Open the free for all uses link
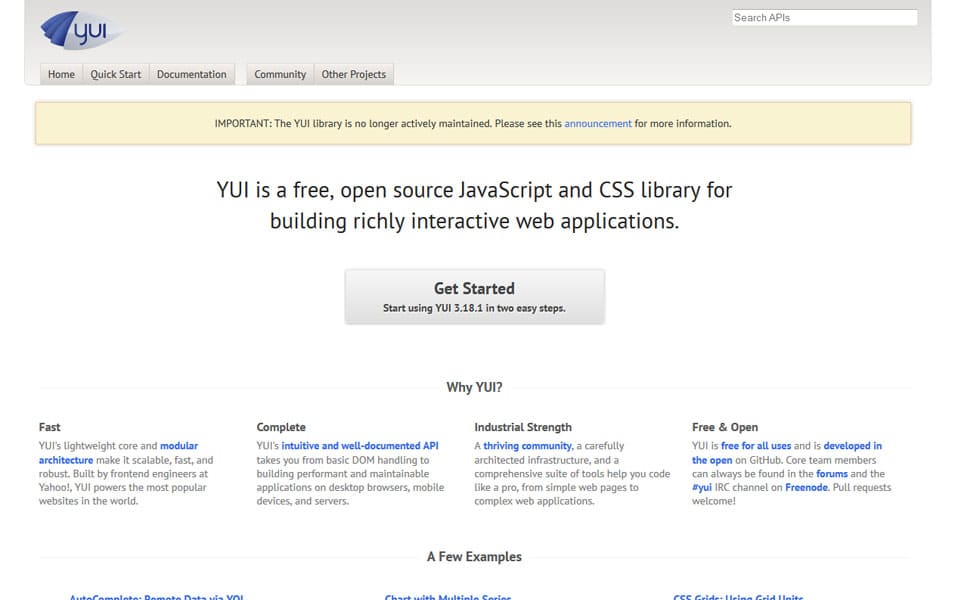The image size is (954, 600). coord(756,446)
